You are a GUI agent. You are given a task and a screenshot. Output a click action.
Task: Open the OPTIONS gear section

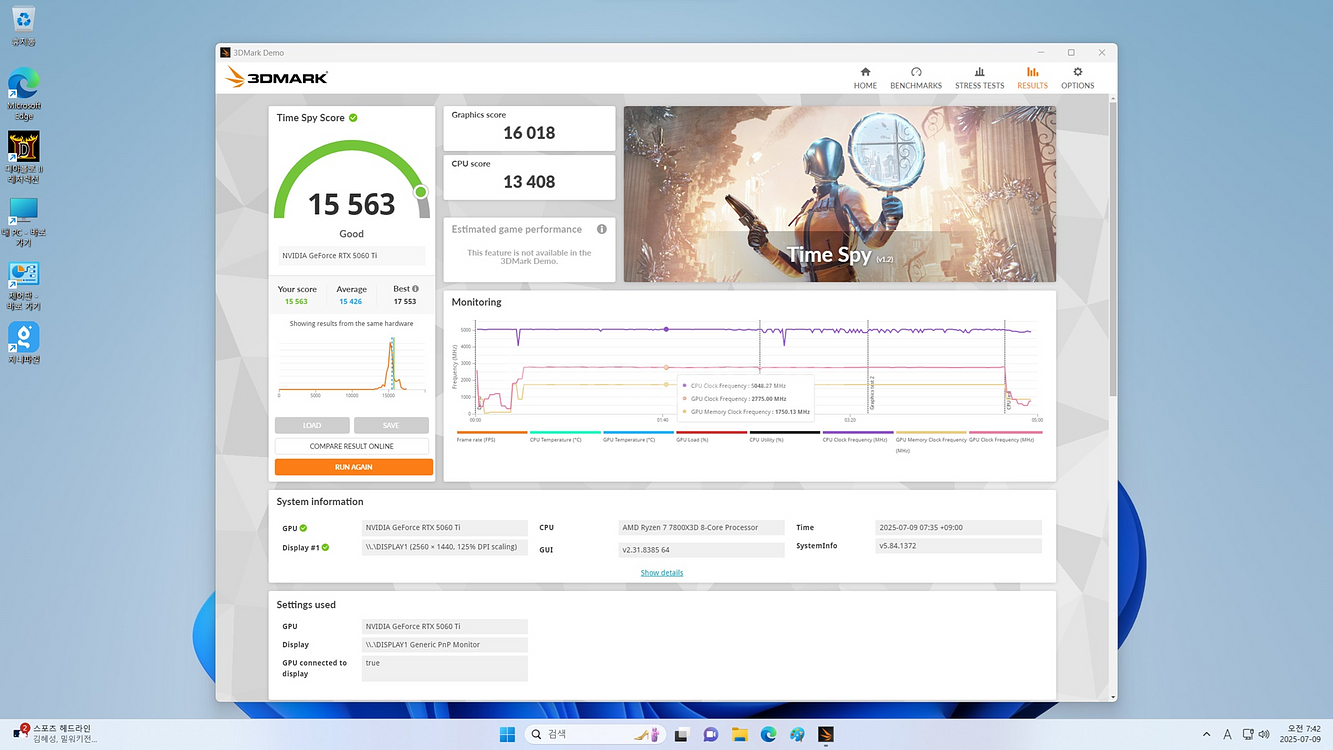1077,78
